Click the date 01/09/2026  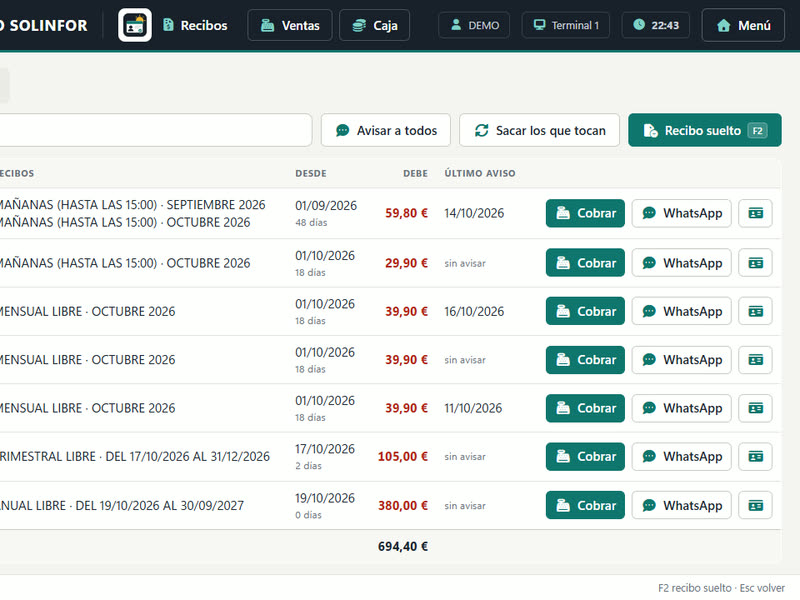[x=326, y=206]
